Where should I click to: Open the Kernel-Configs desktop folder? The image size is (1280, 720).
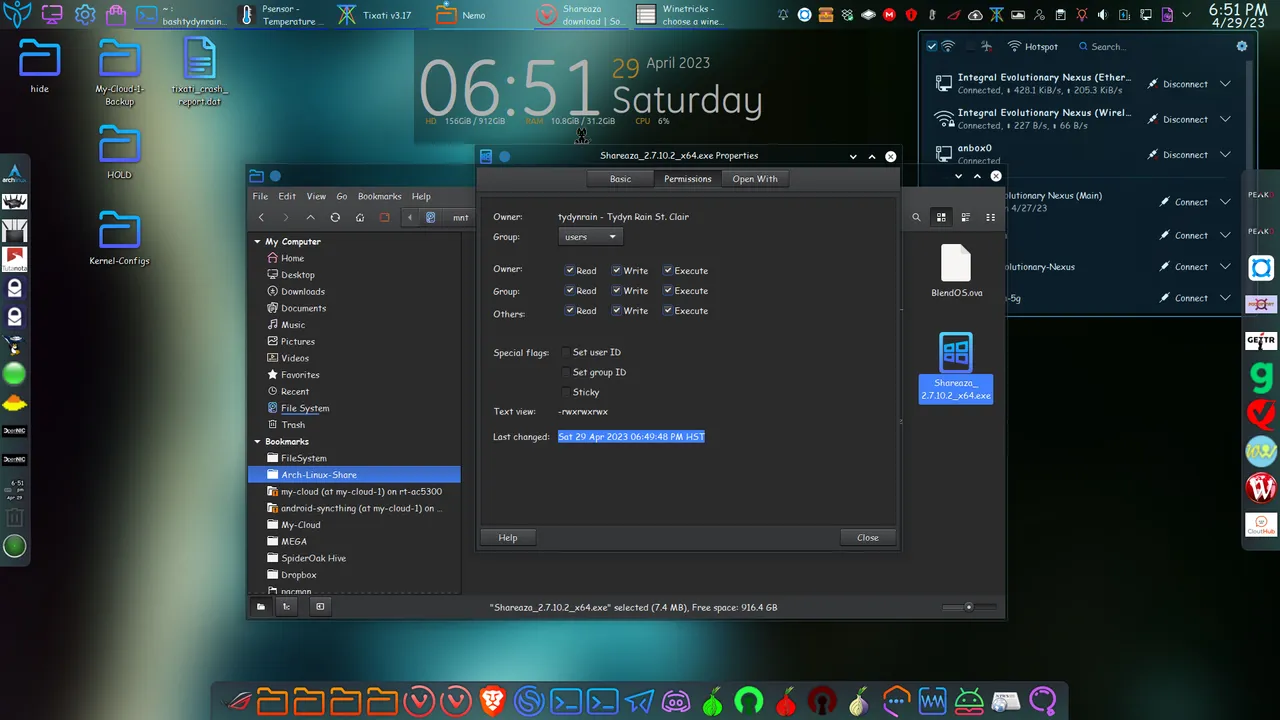pos(119,238)
